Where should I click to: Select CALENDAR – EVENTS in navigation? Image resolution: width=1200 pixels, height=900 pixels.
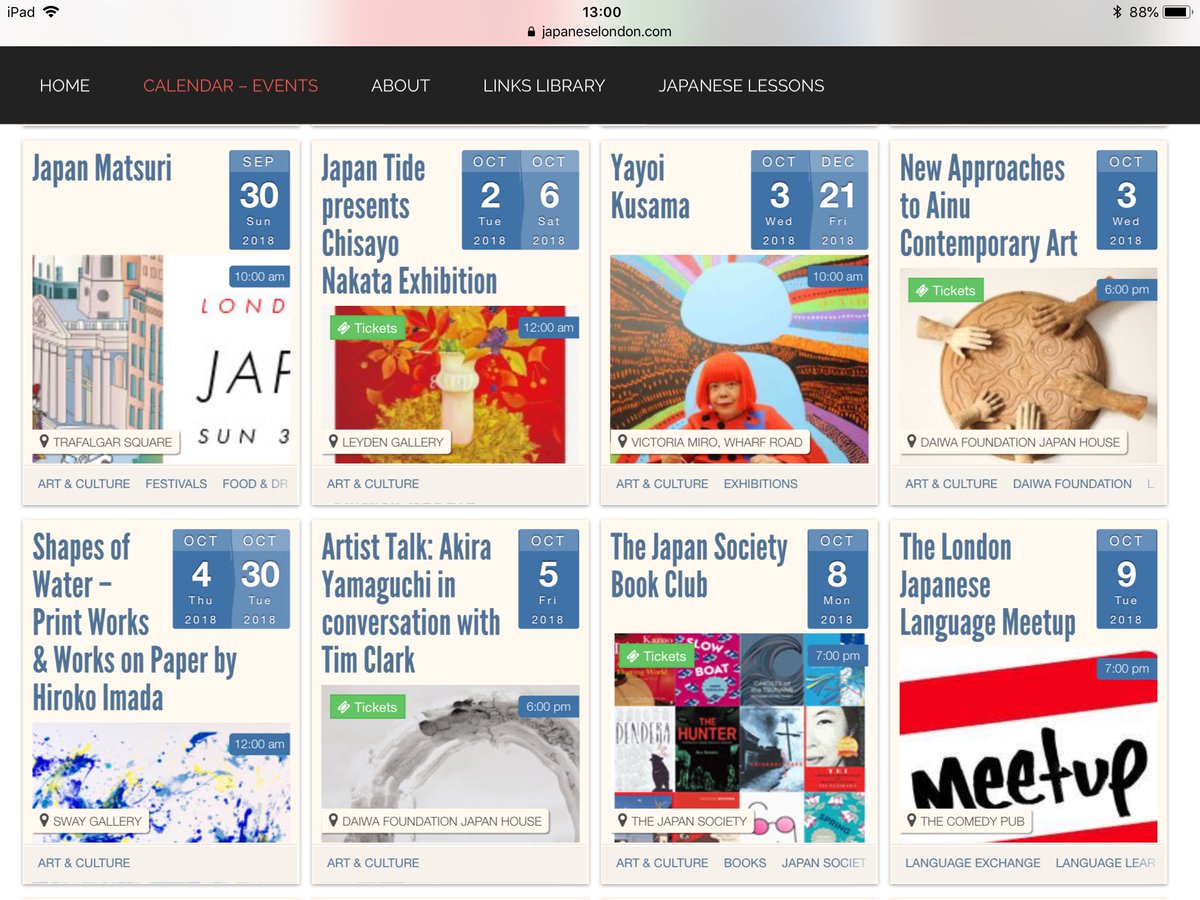point(231,85)
